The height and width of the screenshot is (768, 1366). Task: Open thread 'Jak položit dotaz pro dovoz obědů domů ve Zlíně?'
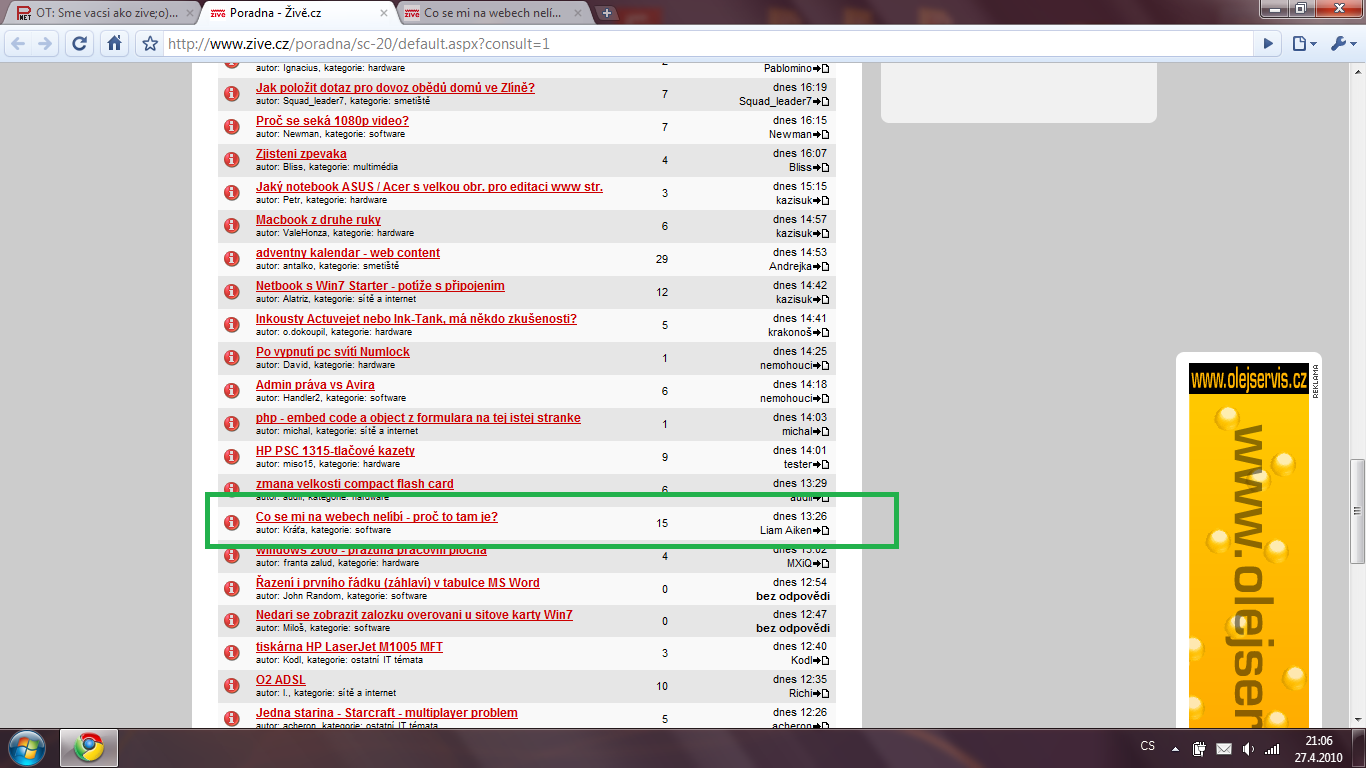coord(395,88)
